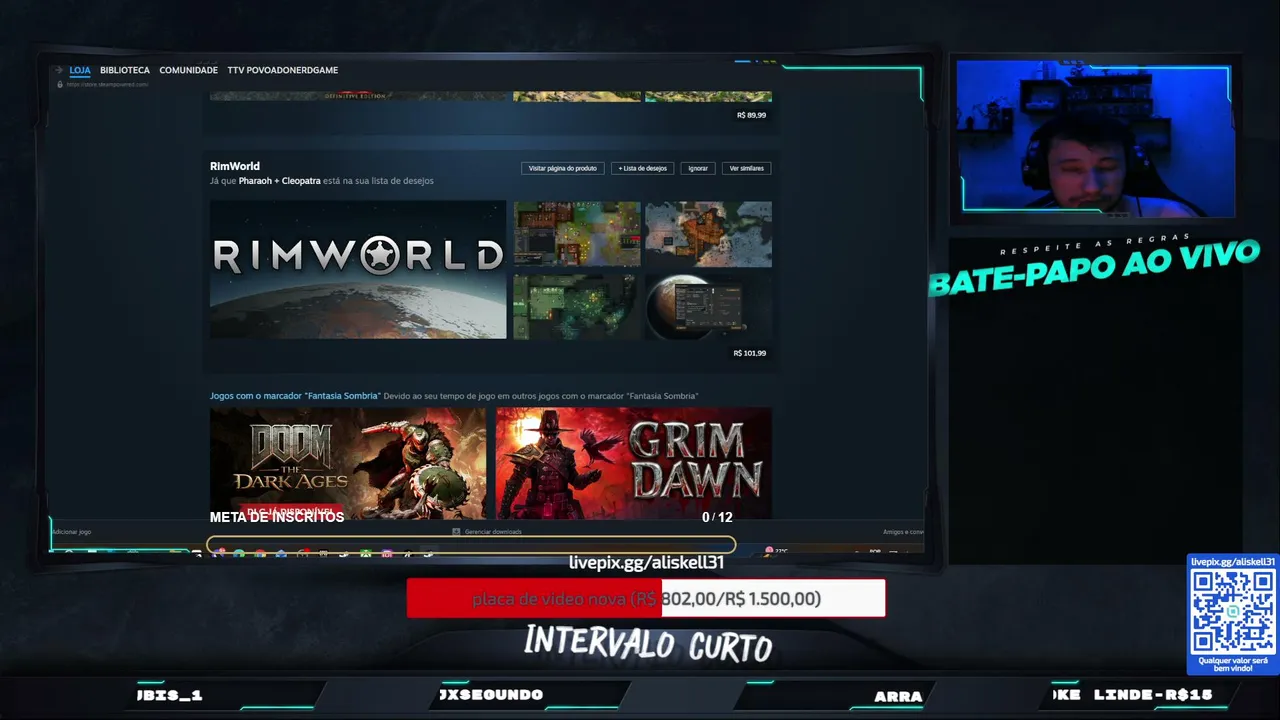This screenshot has width=1280, height=720.
Task: Follow the Pharaoh + Cleopatra link
Action: 280,181
